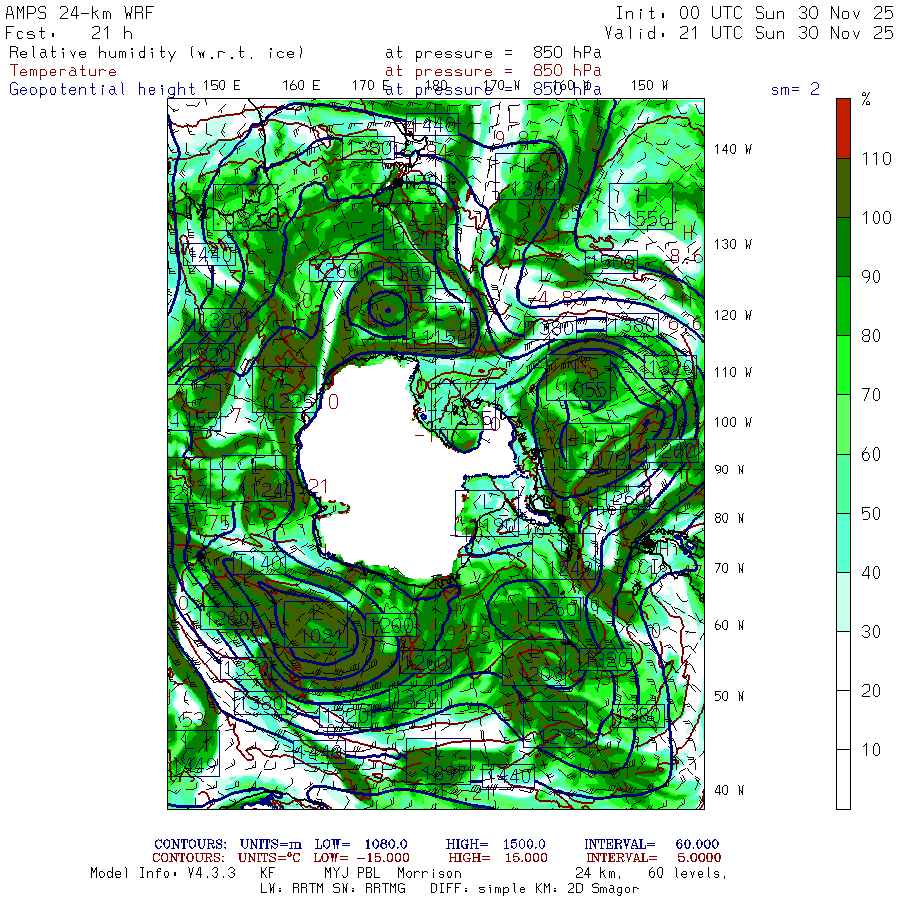Click the L 1021 low center marker

pos(318,626)
